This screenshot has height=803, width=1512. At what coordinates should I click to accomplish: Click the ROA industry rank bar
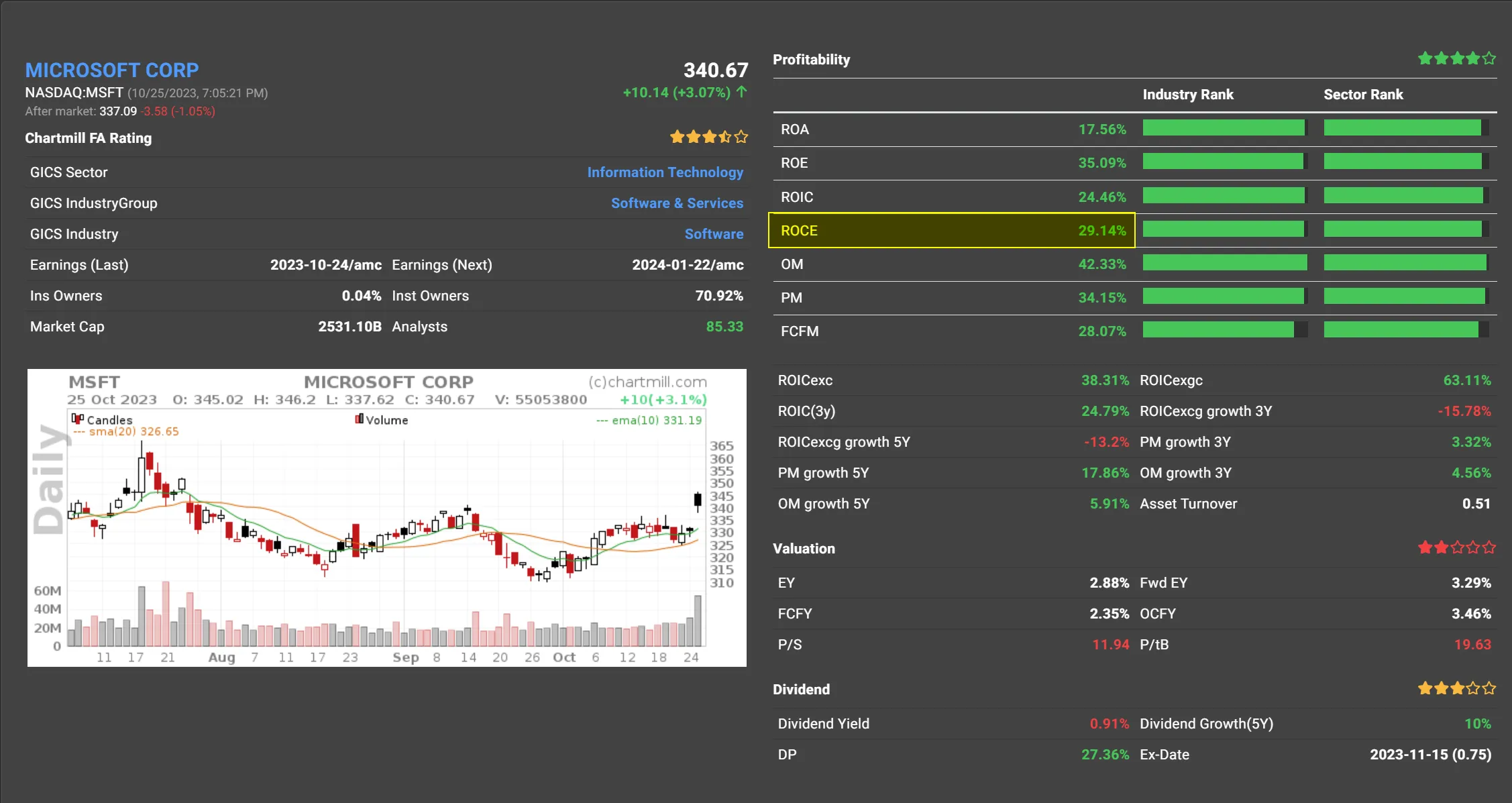(x=1224, y=128)
